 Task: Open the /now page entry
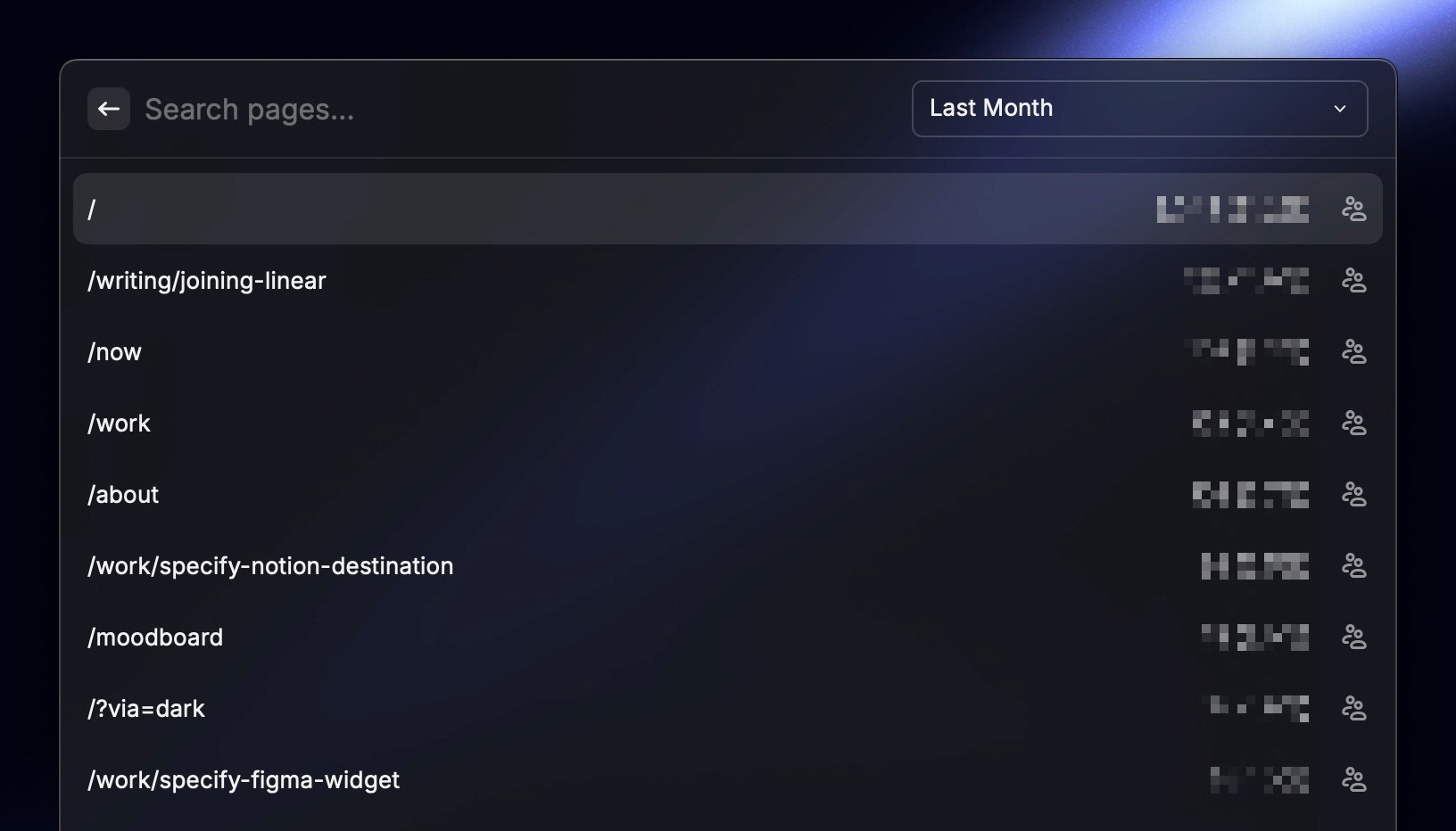727,351
